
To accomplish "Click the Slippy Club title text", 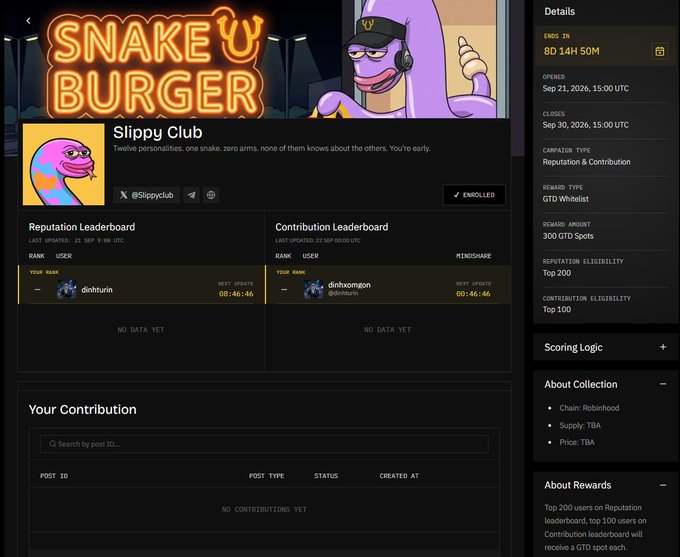I will click(x=157, y=132).
